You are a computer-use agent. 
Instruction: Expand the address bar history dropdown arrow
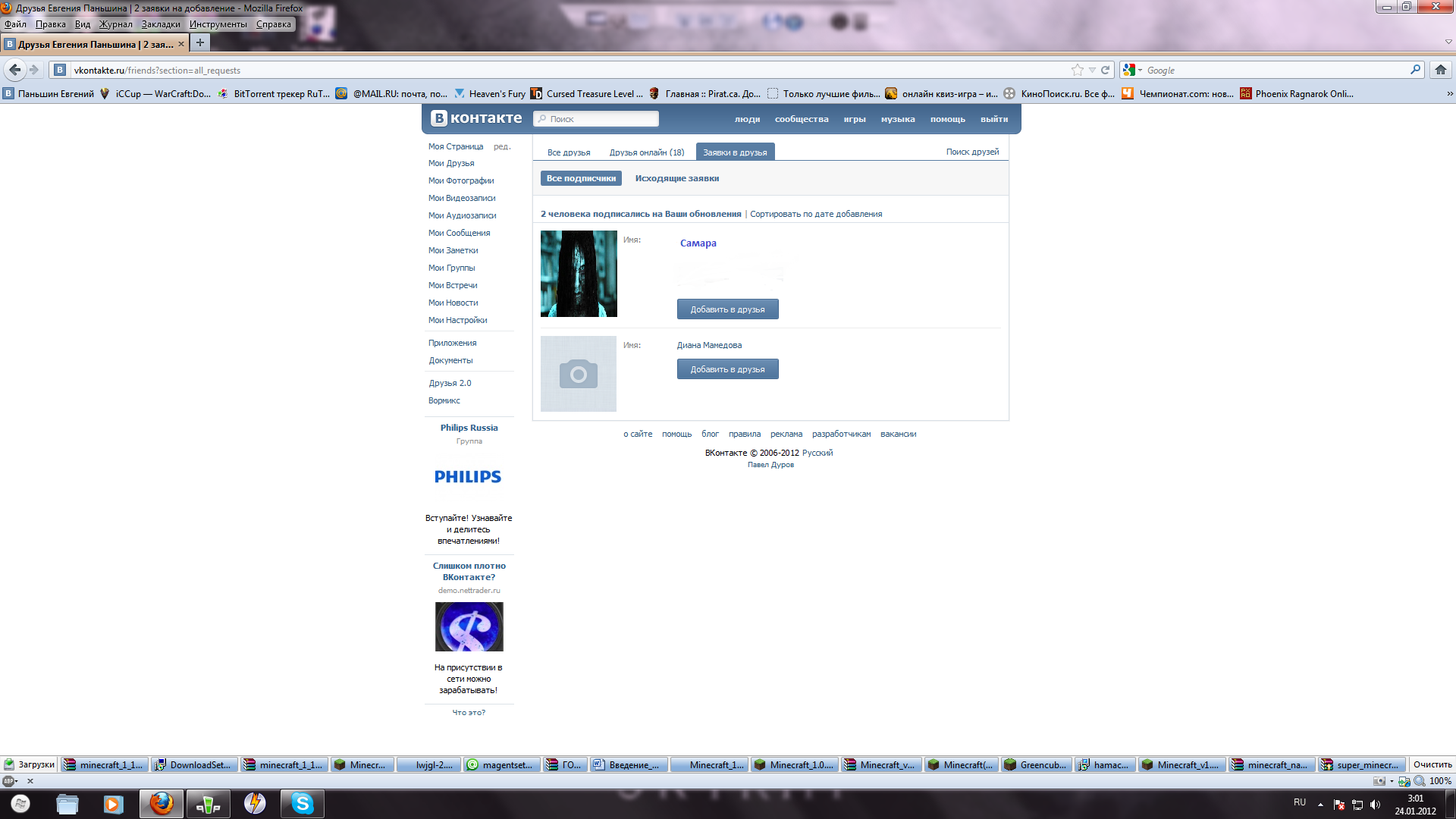pyautogui.click(x=1092, y=70)
